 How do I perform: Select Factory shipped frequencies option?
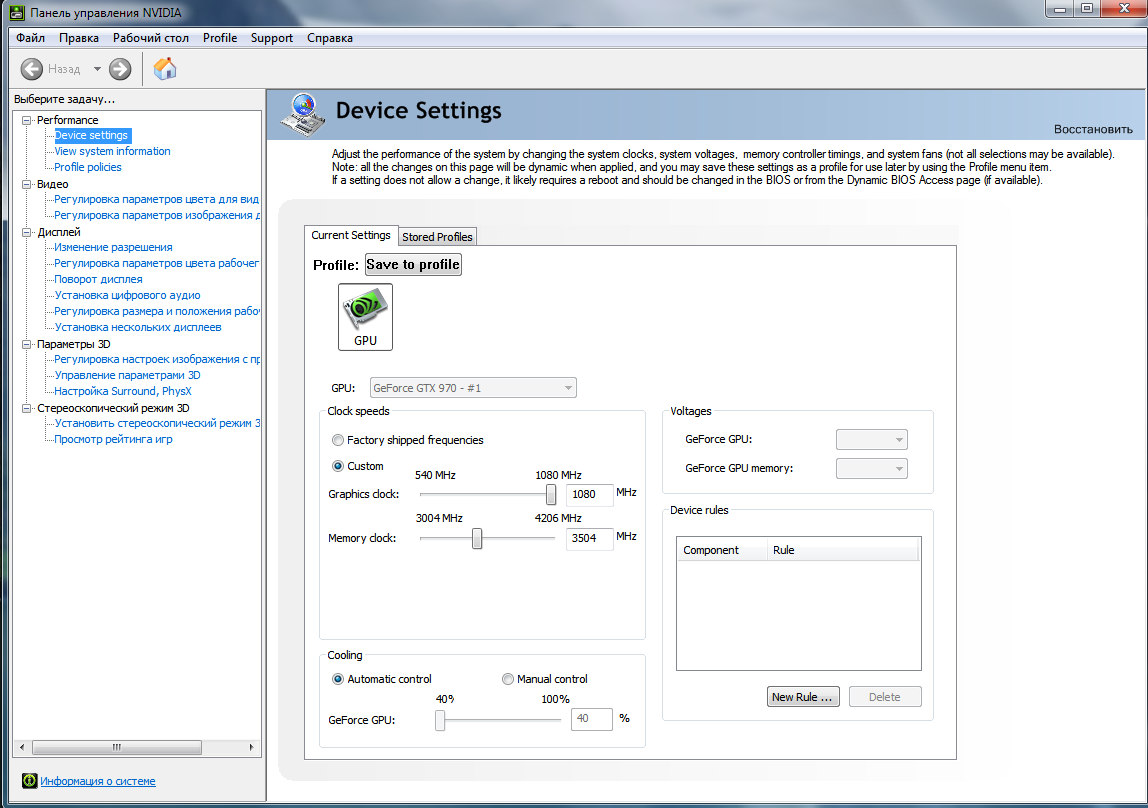click(338, 440)
